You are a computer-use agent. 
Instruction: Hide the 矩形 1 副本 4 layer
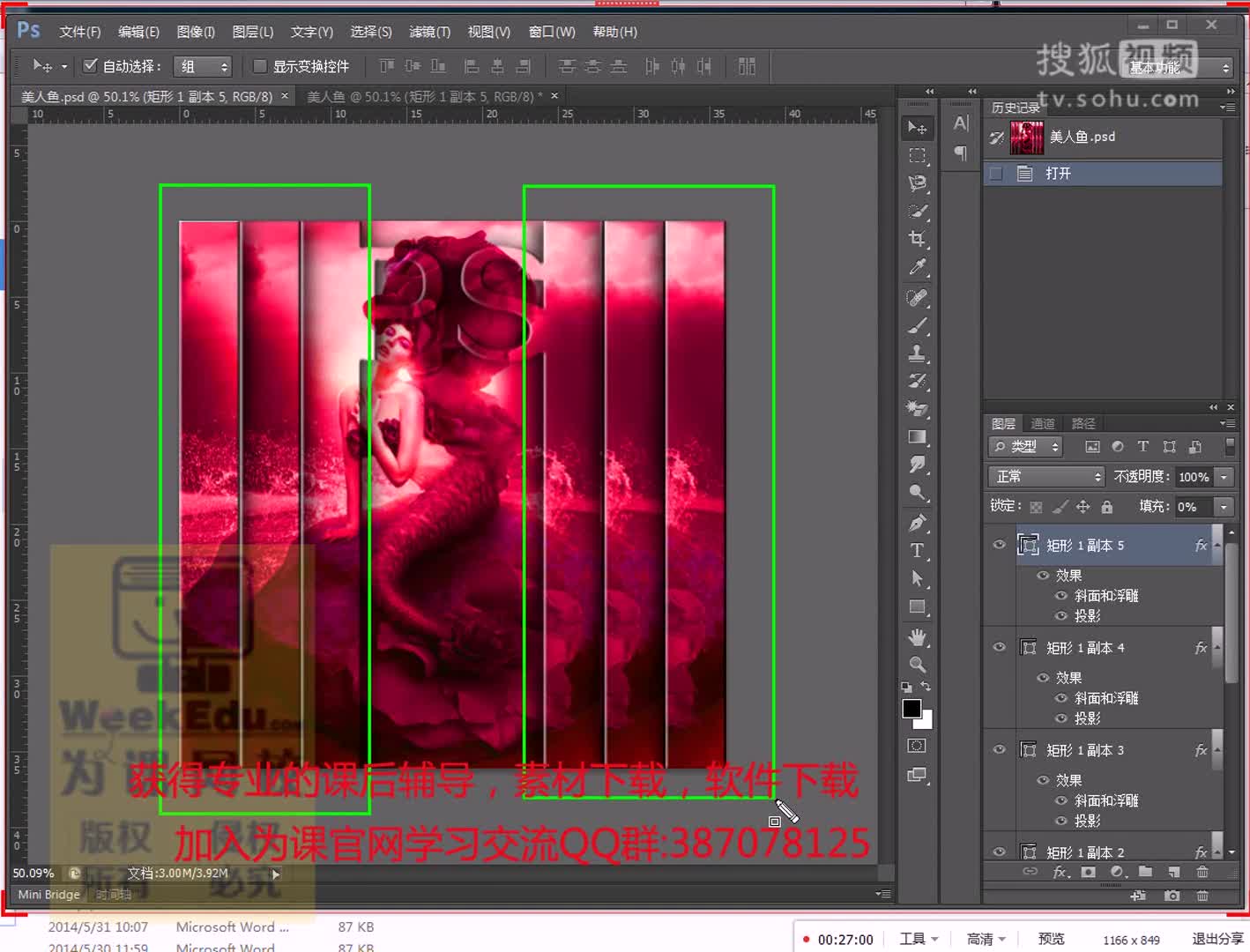point(999,647)
